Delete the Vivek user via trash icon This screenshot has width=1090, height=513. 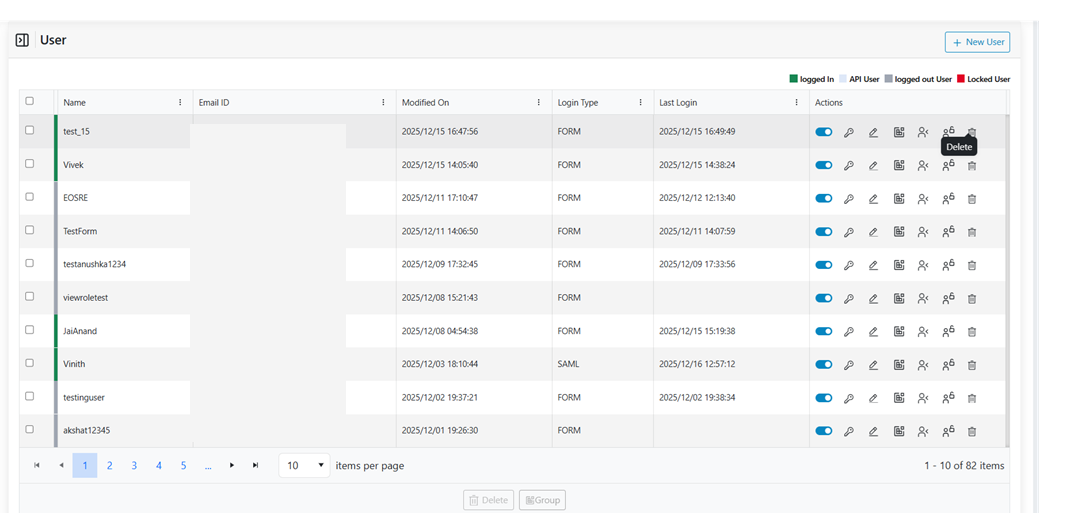tap(972, 165)
